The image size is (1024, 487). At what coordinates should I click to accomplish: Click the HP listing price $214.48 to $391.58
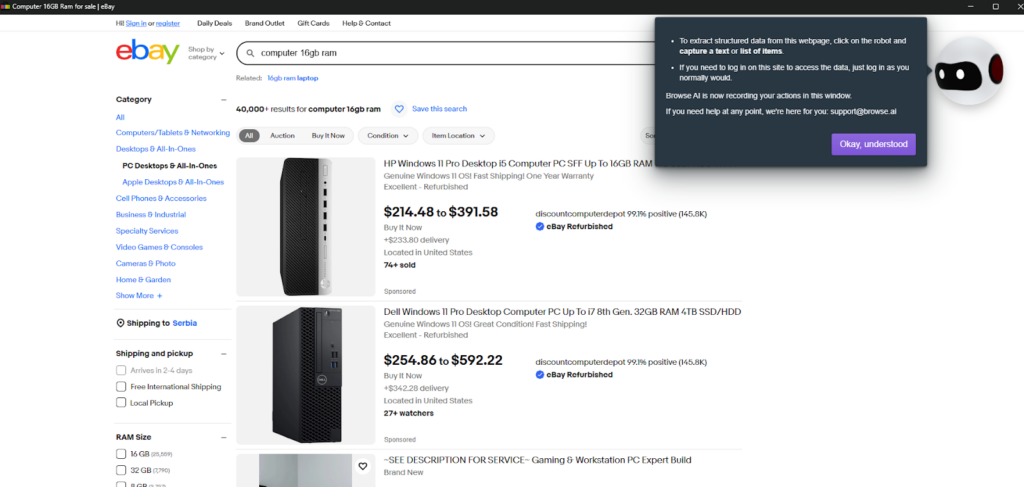(441, 212)
